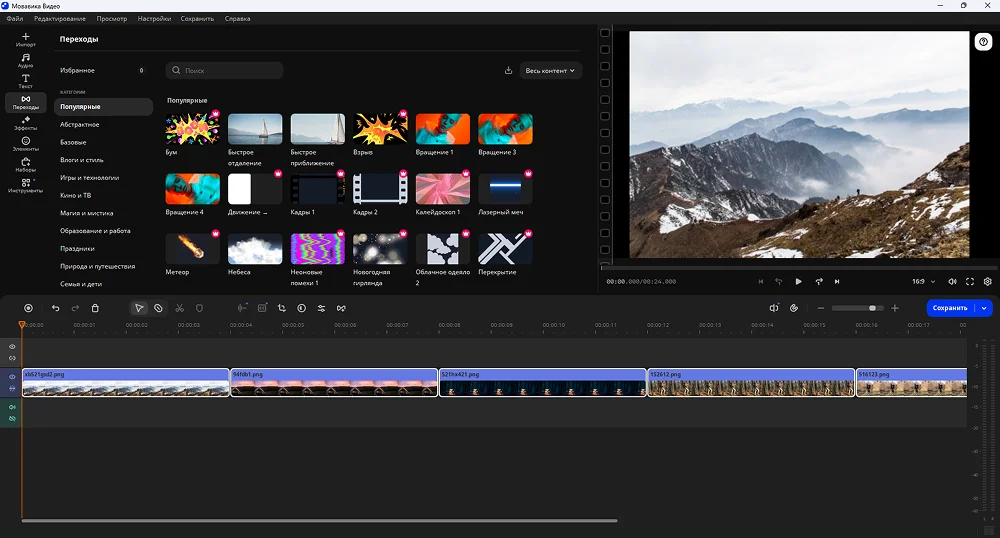This screenshot has width=1000, height=538.
Task: Select the blade cut tool
Action: click(x=158, y=308)
